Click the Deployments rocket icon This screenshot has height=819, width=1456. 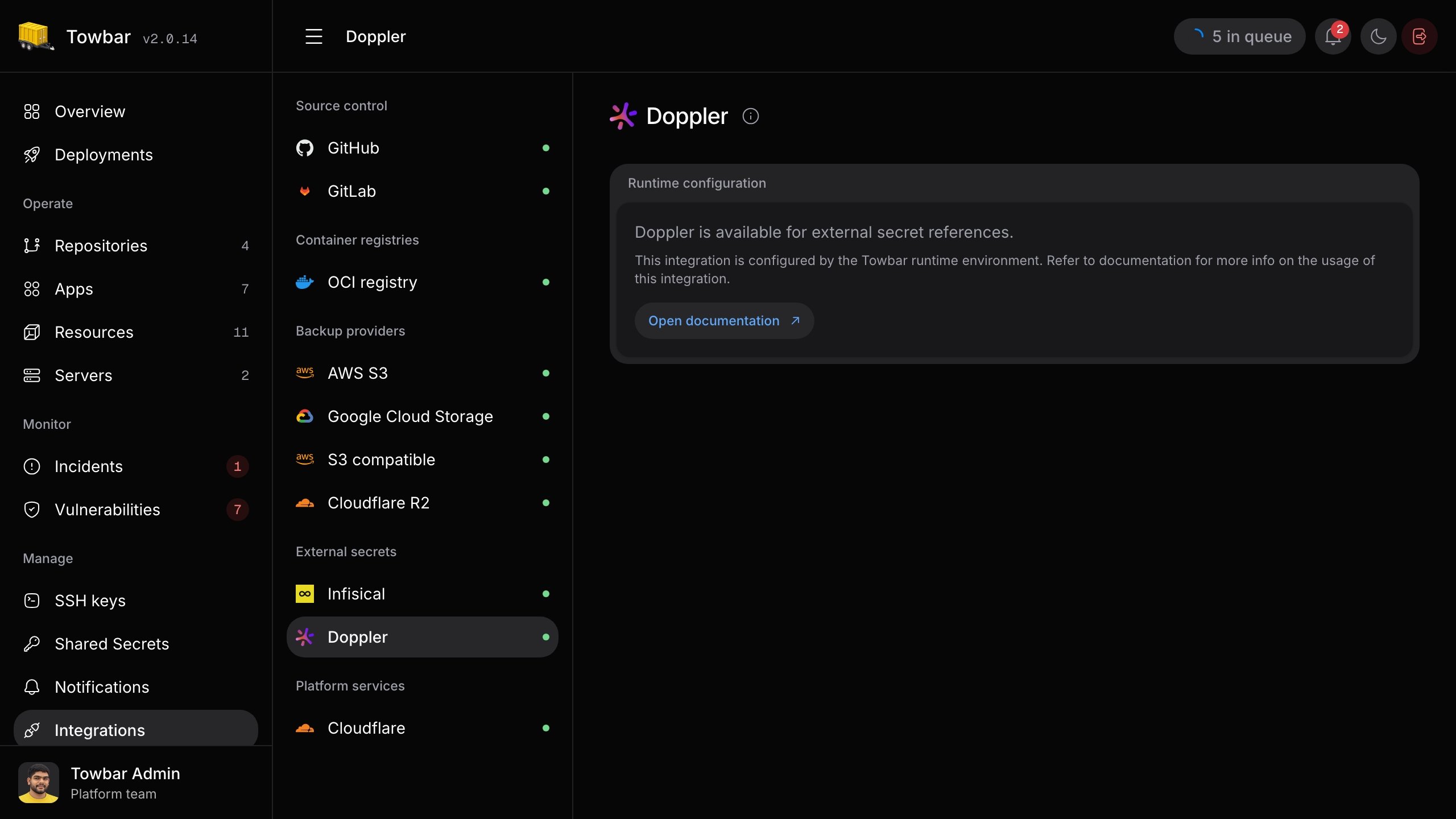click(x=32, y=155)
